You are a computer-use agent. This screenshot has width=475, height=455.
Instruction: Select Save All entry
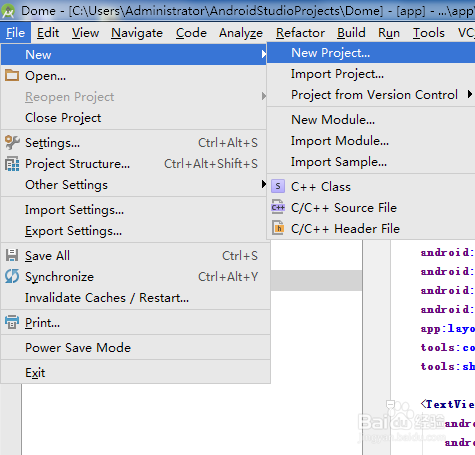click(134, 256)
